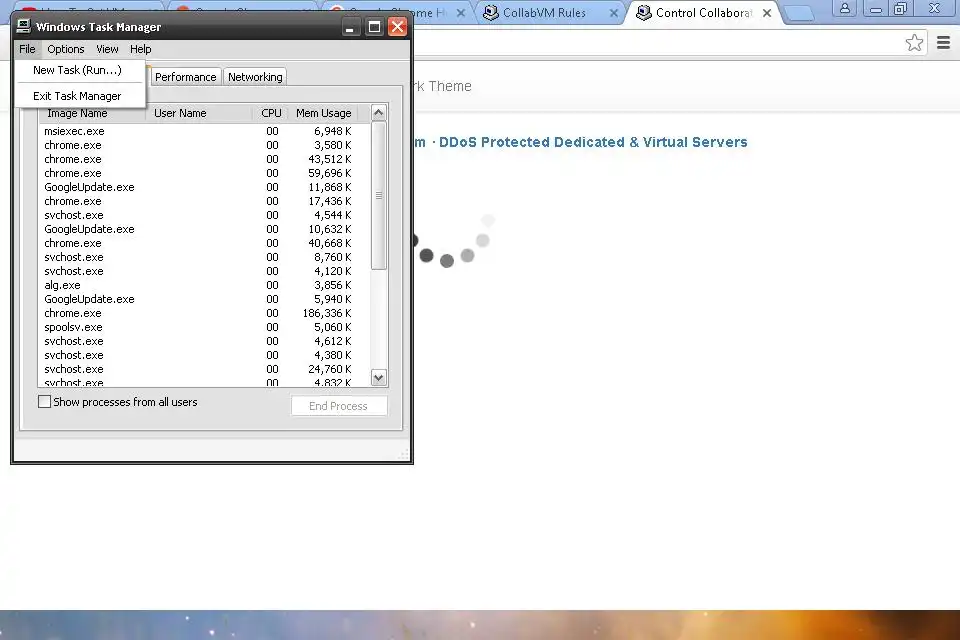Image resolution: width=960 pixels, height=640 pixels.
Task: Open the Options menu
Action: click(x=66, y=49)
